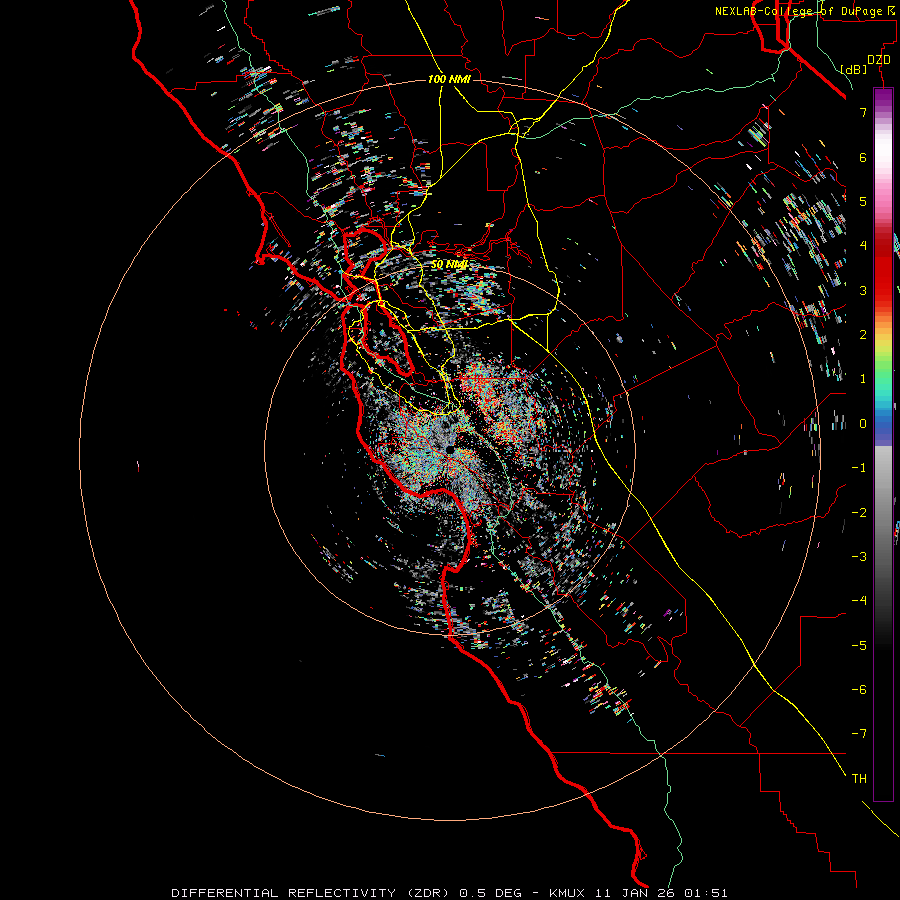900x900 pixels.
Task: Click the NEXLAB-College of DuPage credit text
Action: click(806, 11)
